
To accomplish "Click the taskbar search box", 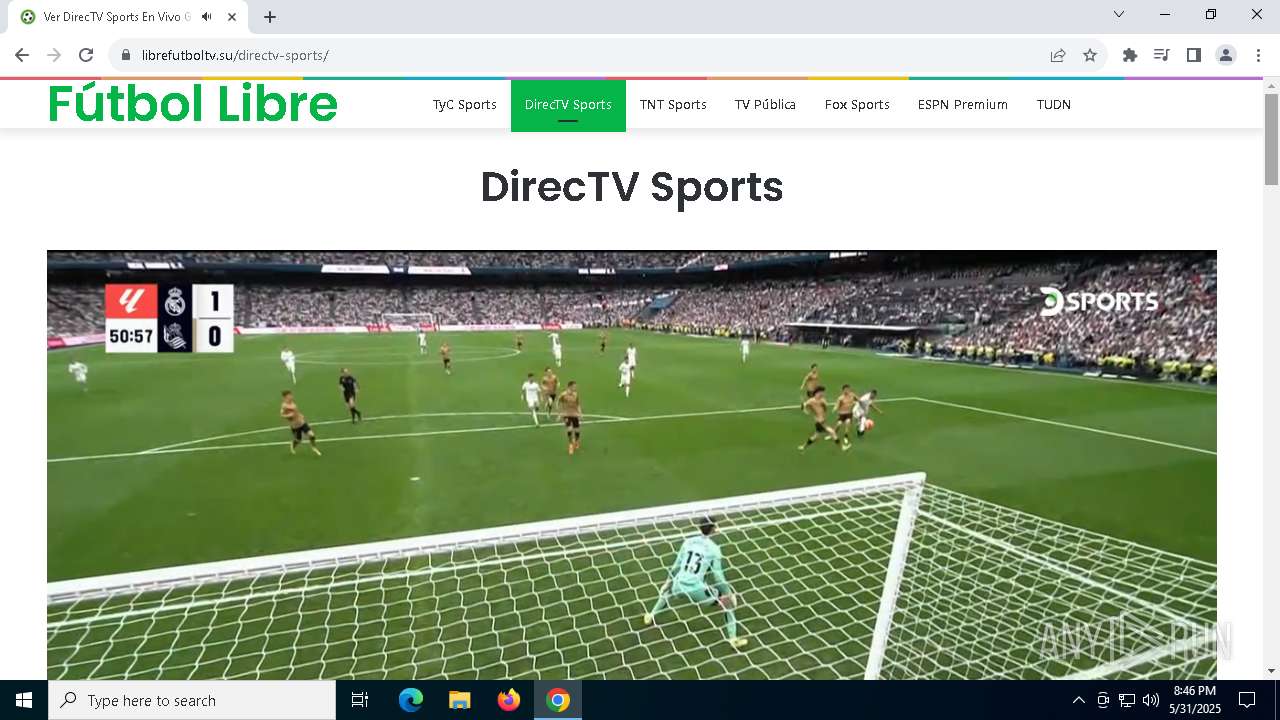I will pyautogui.click(x=192, y=700).
